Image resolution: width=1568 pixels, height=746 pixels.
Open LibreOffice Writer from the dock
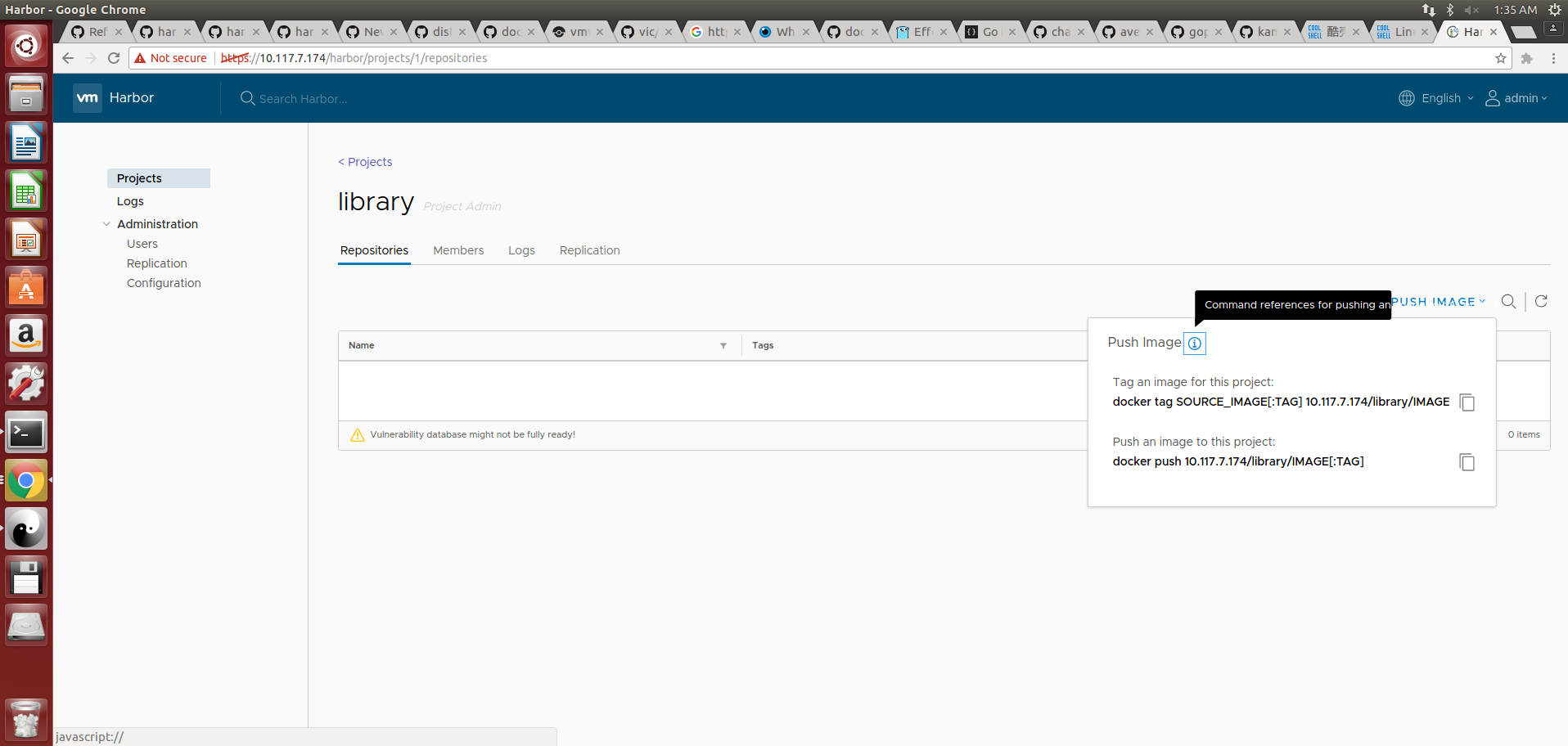pos(26,143)
